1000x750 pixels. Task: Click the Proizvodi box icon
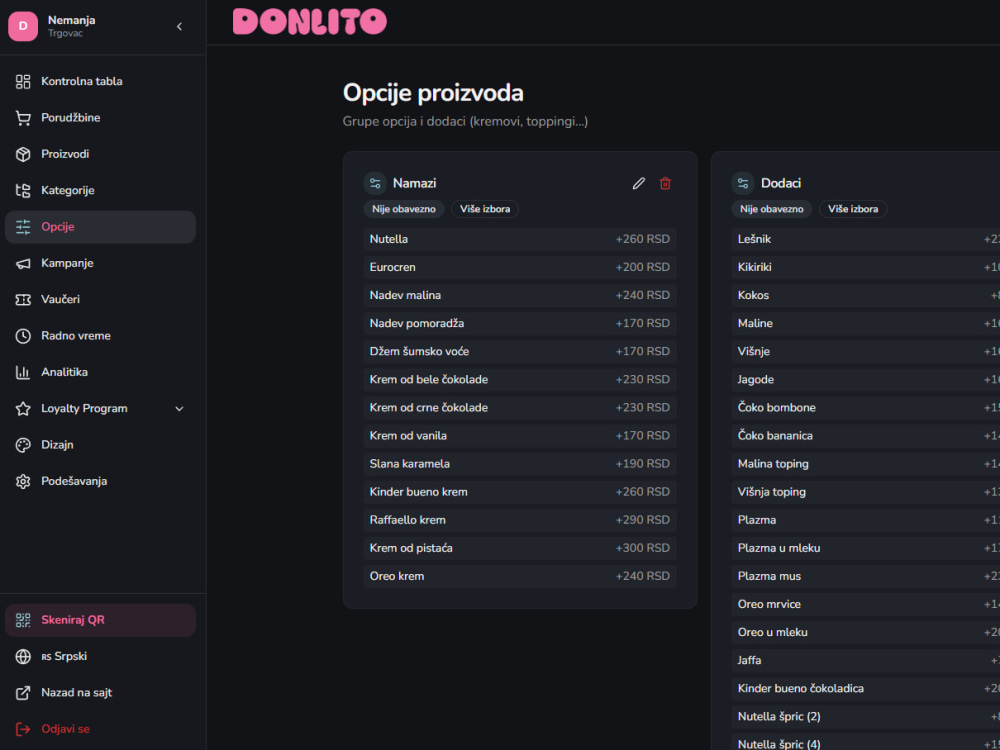pos(23,154)
